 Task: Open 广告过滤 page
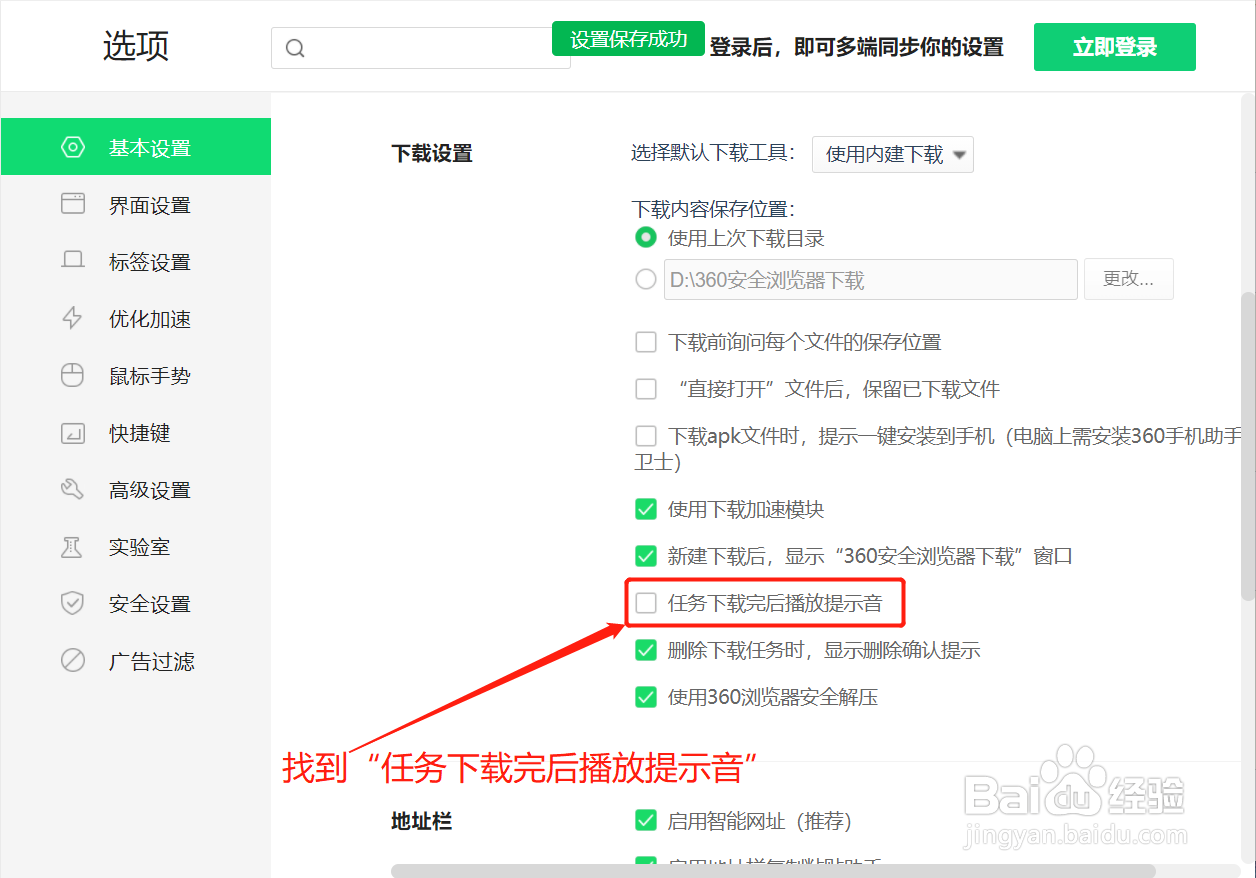pos(136,661)
